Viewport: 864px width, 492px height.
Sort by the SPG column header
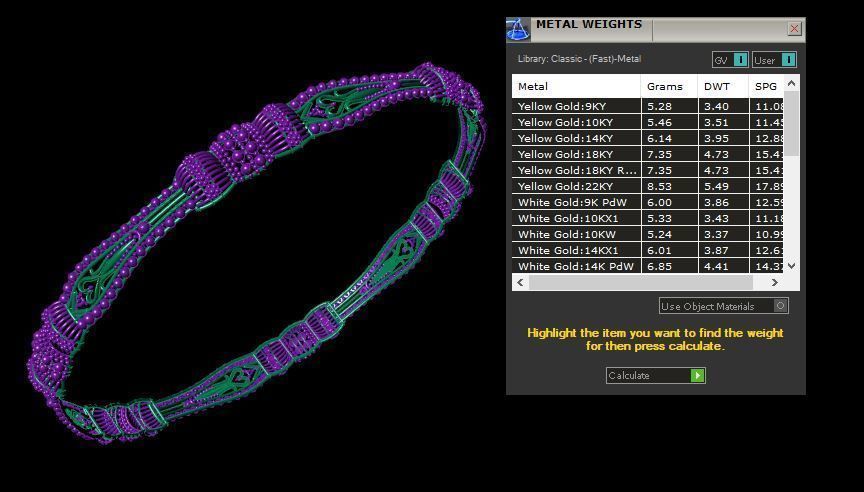[x=766, y=86]
